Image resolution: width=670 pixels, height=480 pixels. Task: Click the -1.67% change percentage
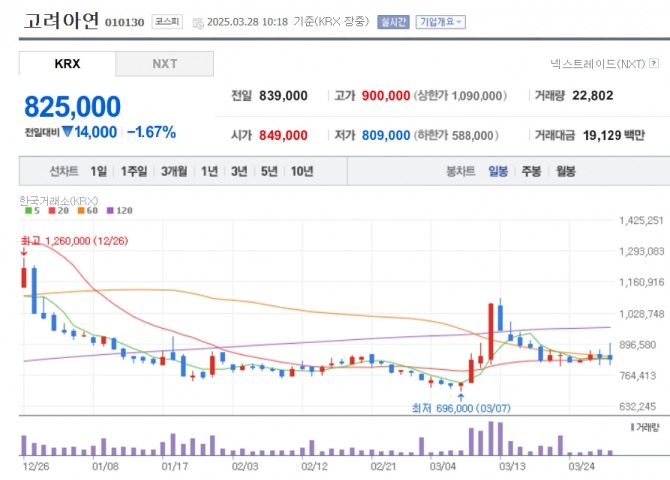point(152,132)
